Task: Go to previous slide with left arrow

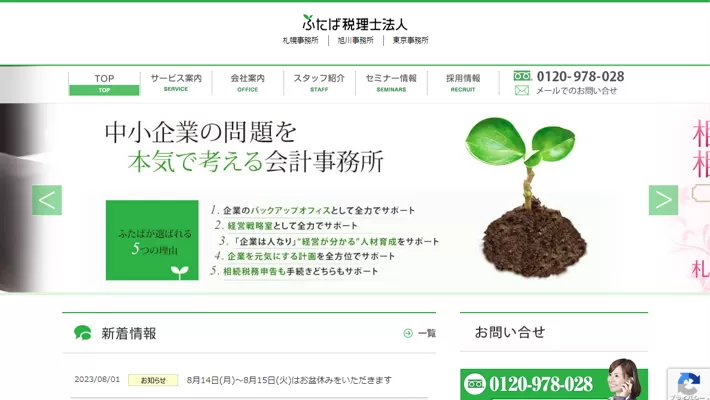Action: 47,200
